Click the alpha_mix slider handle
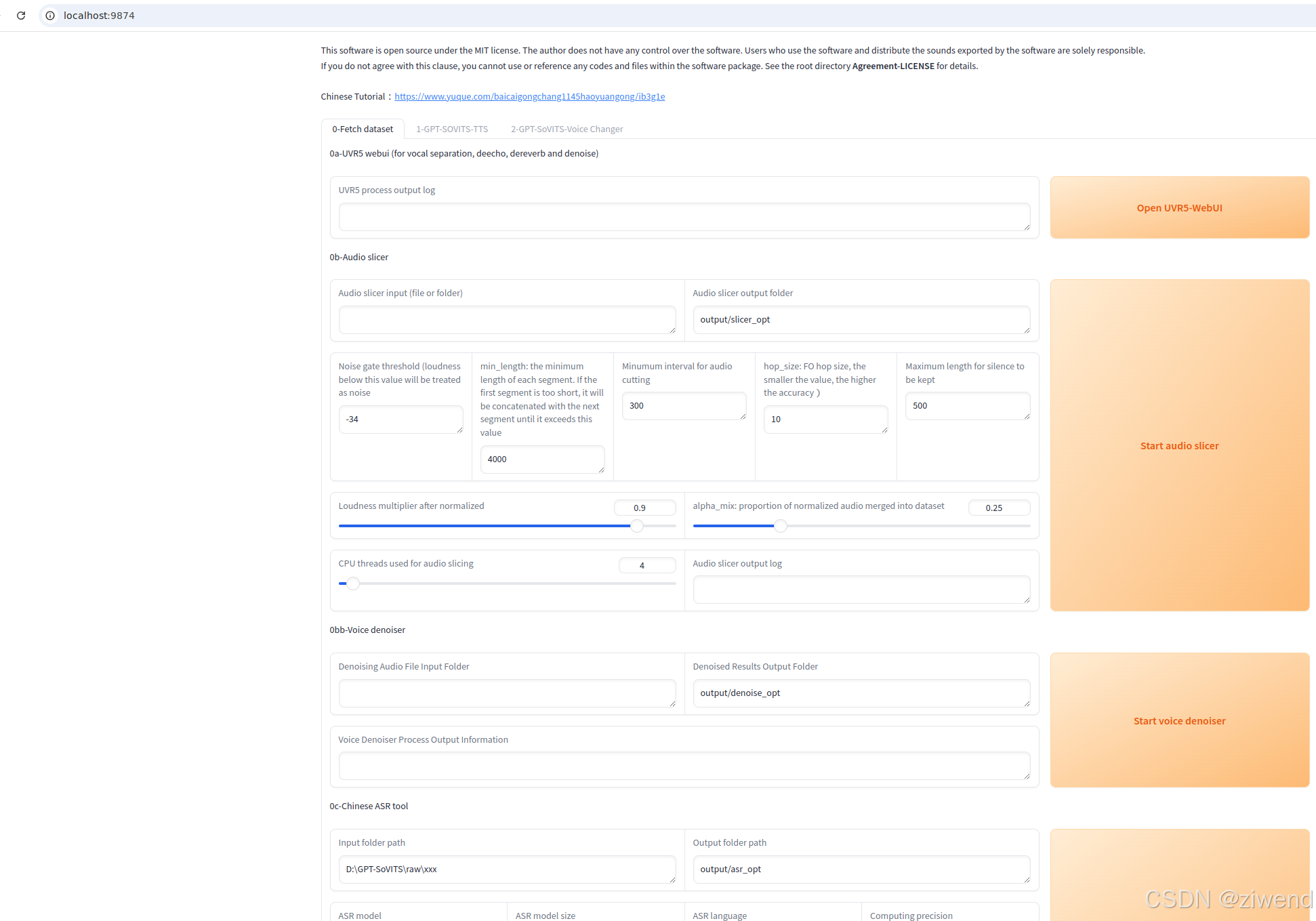Viewport: 1316px width, 921px height. tap(781, 526)
